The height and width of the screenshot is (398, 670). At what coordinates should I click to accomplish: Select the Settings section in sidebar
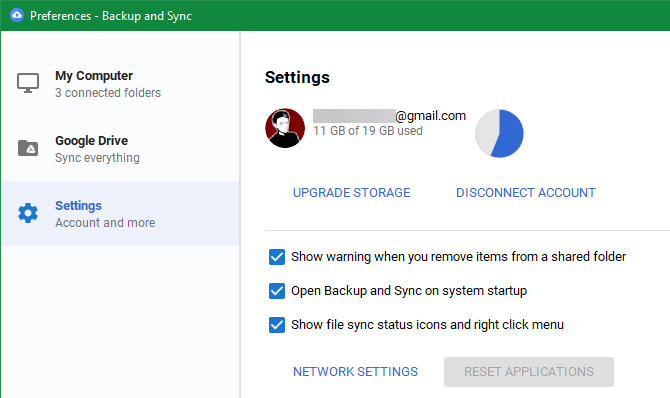(120, 213)
